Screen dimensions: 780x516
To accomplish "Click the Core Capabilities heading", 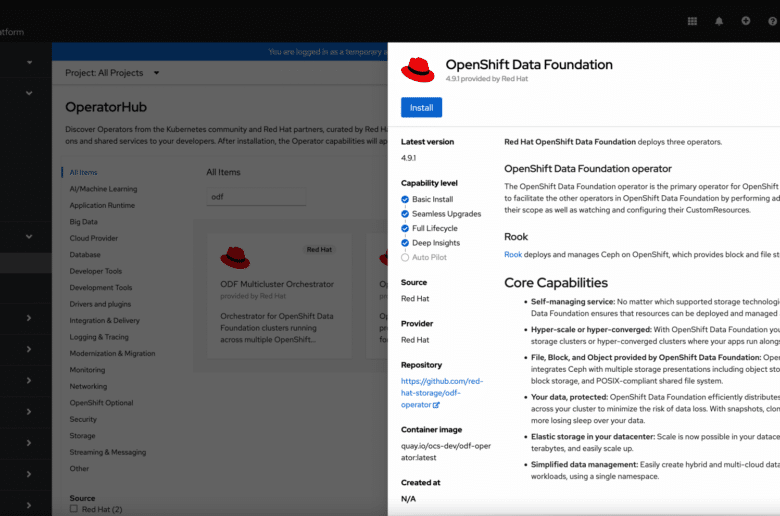I will (x=556, y=282).
